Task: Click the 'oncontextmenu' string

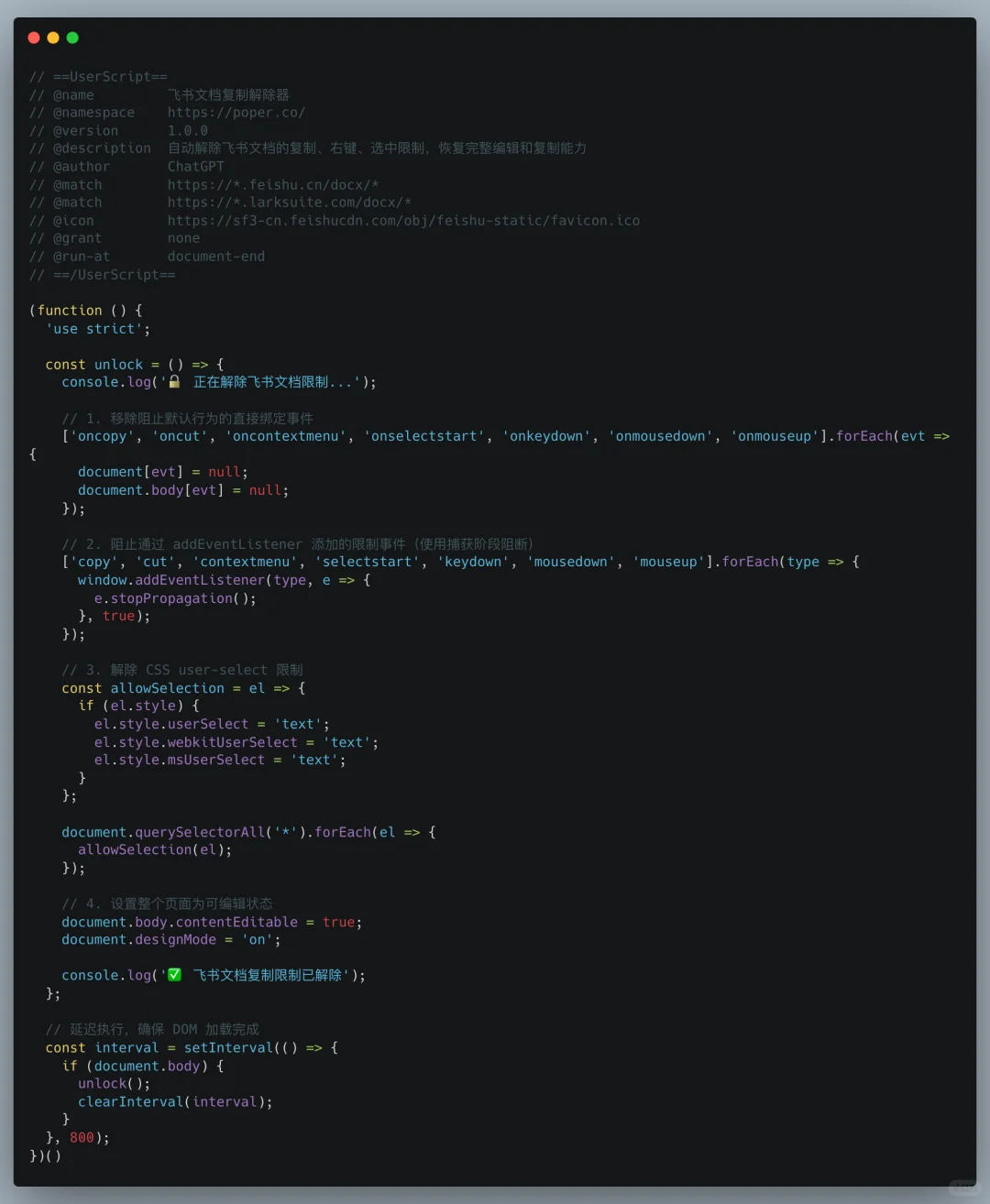Action: click(286, 436)
